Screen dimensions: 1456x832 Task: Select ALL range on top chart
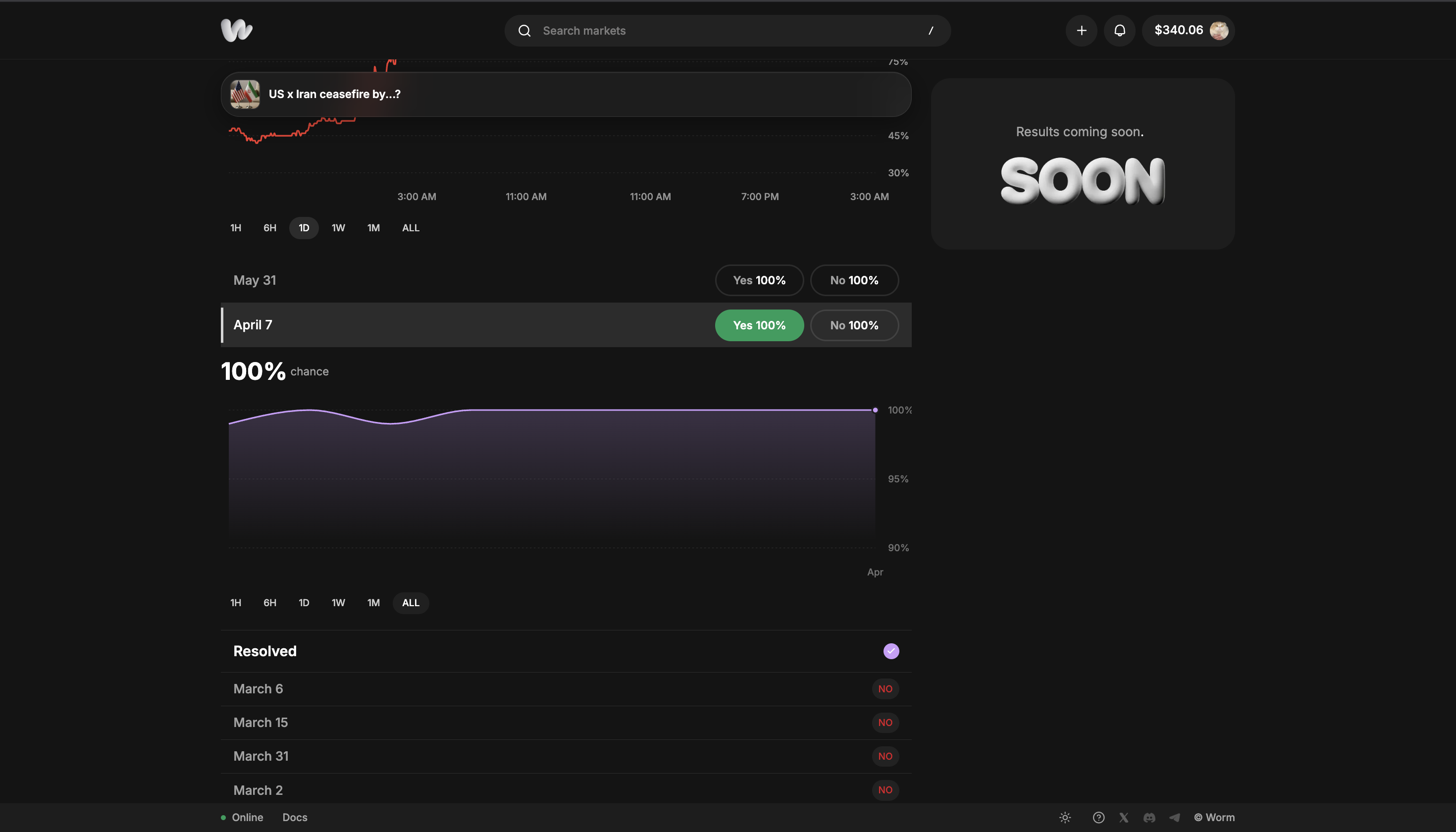click(x=411, y=228)
